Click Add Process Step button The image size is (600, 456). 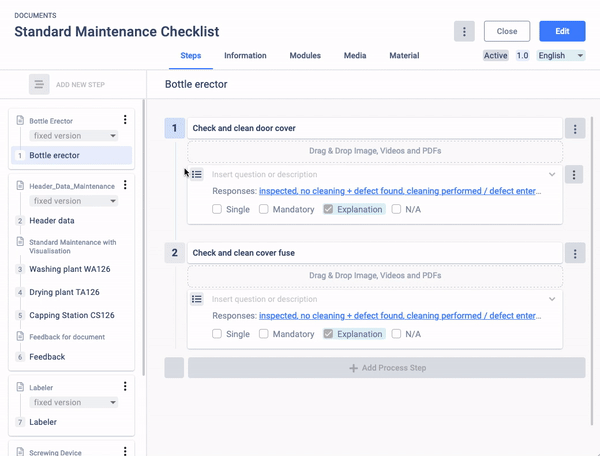(x=386, y=368)
